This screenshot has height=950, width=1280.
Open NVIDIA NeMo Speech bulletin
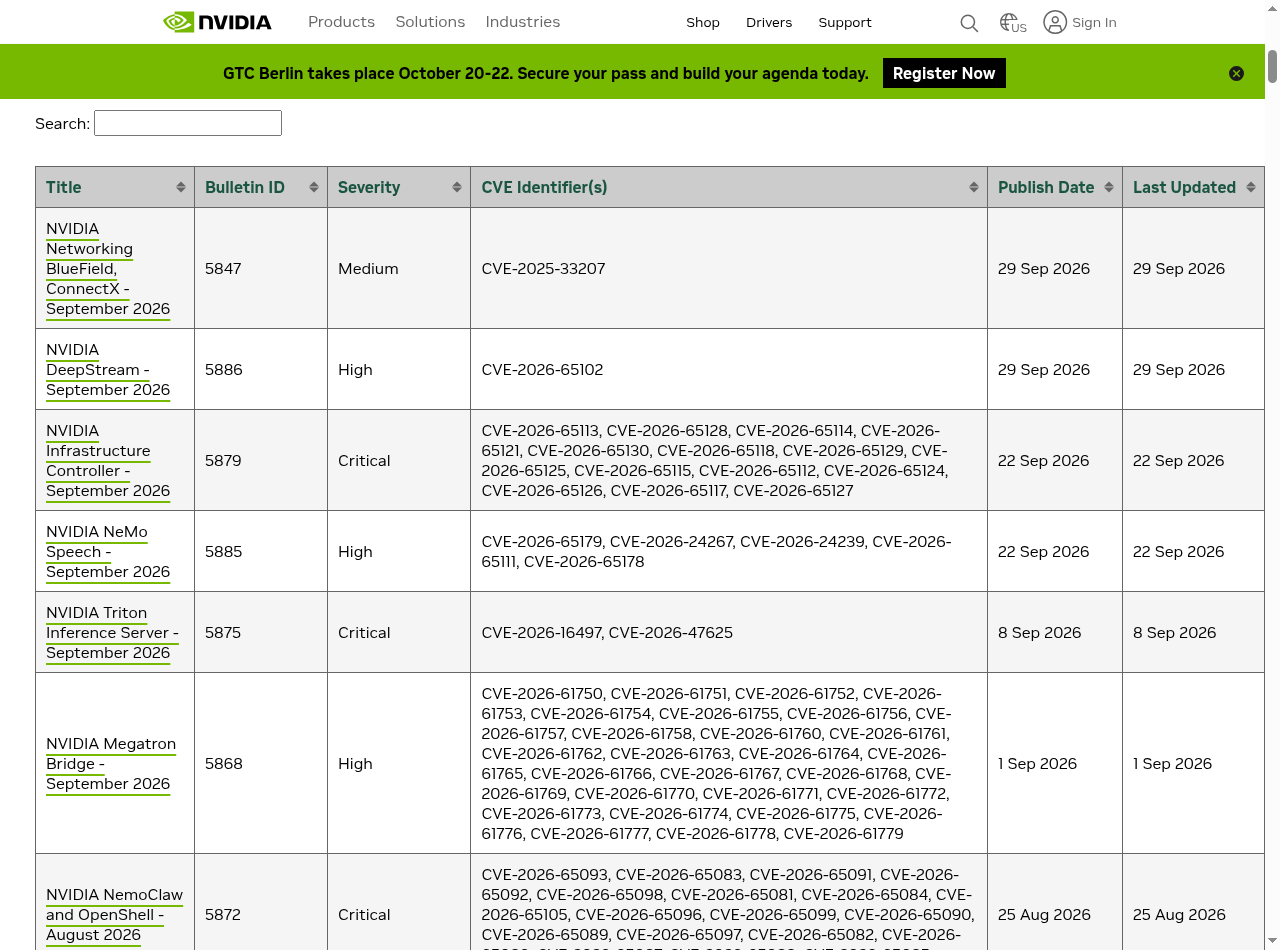(108, 552)
